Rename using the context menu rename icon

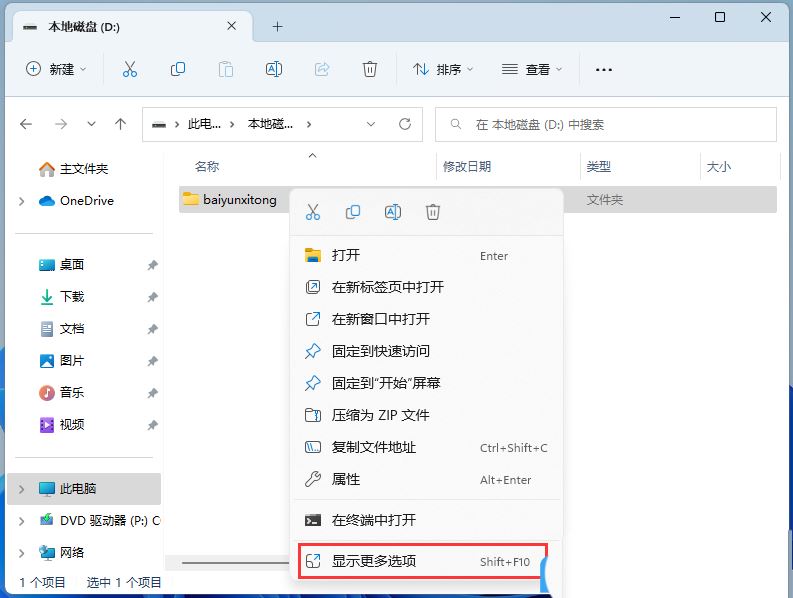[393, 212]
